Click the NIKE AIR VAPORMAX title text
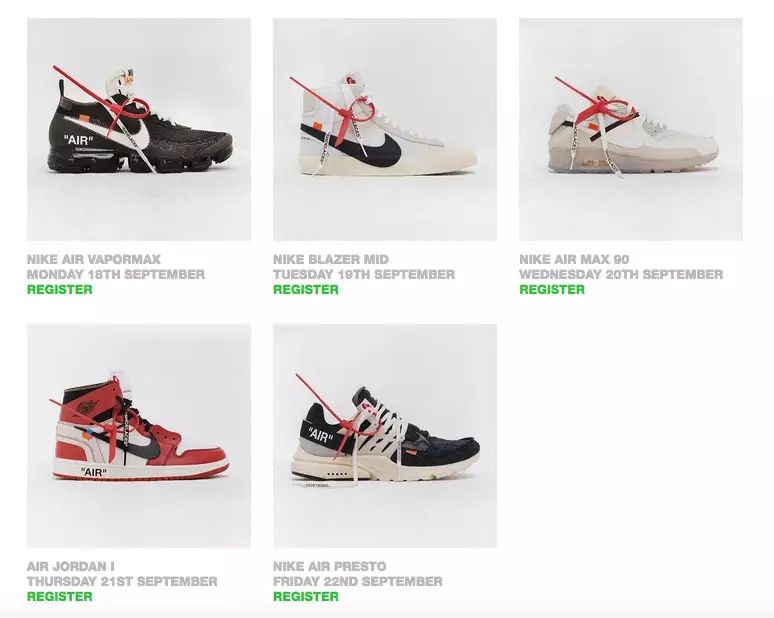774x618 pixels. (94, 259)
